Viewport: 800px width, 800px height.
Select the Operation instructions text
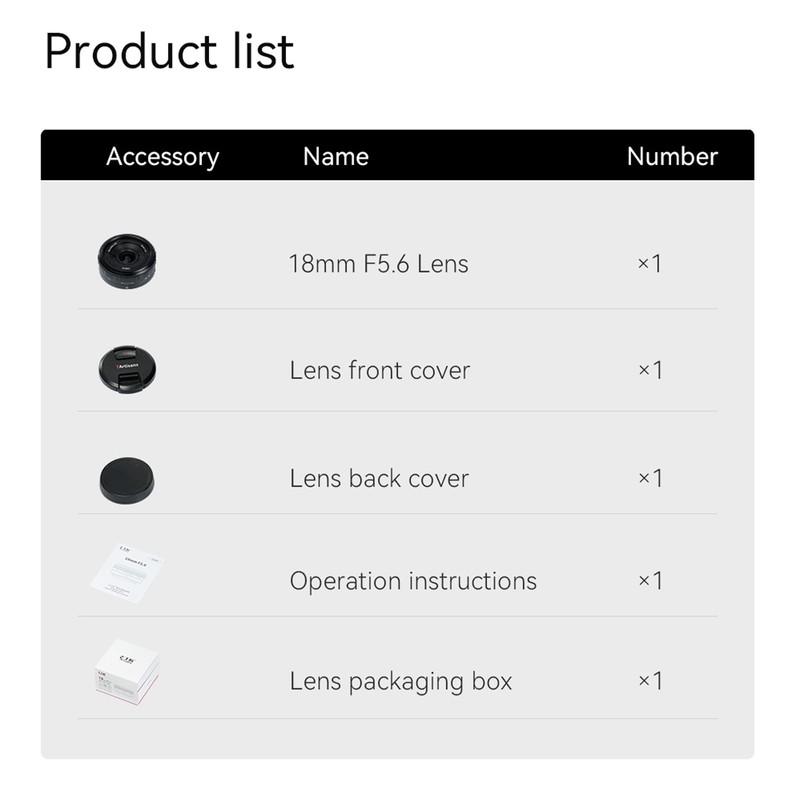(x=413, y=581)
